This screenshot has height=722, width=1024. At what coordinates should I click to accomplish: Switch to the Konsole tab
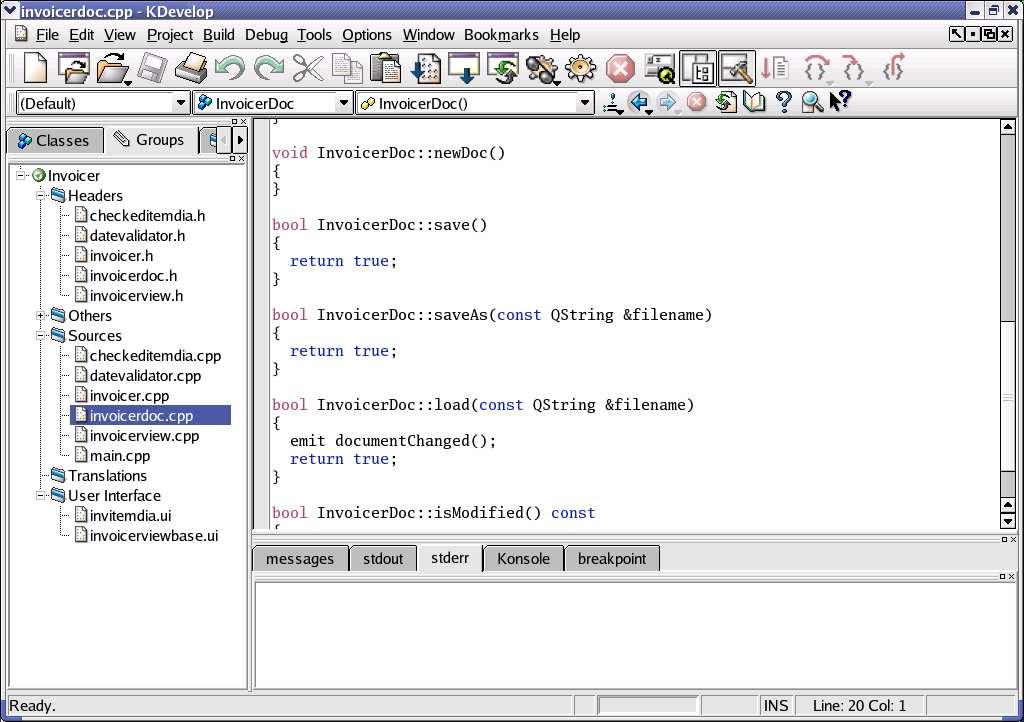pos(523,559)
